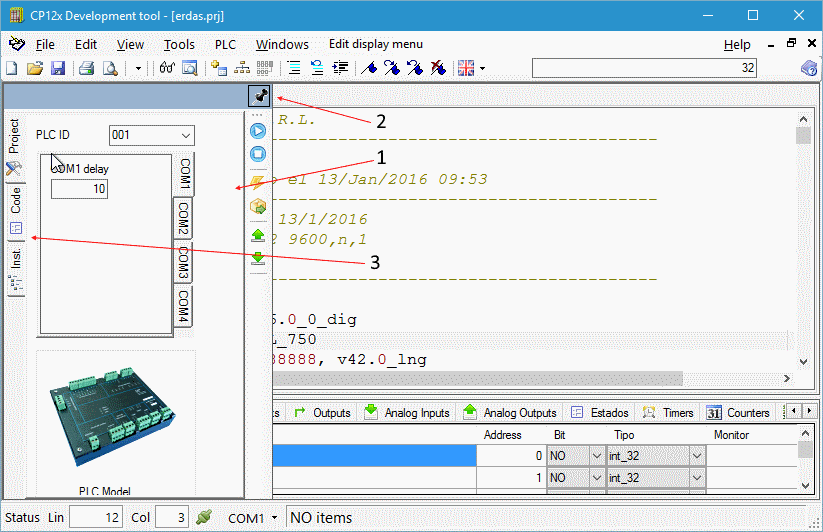Viewport: 823px width, 532px height.
Task: Click the COM1 delay input field
Action: (80, 189)
